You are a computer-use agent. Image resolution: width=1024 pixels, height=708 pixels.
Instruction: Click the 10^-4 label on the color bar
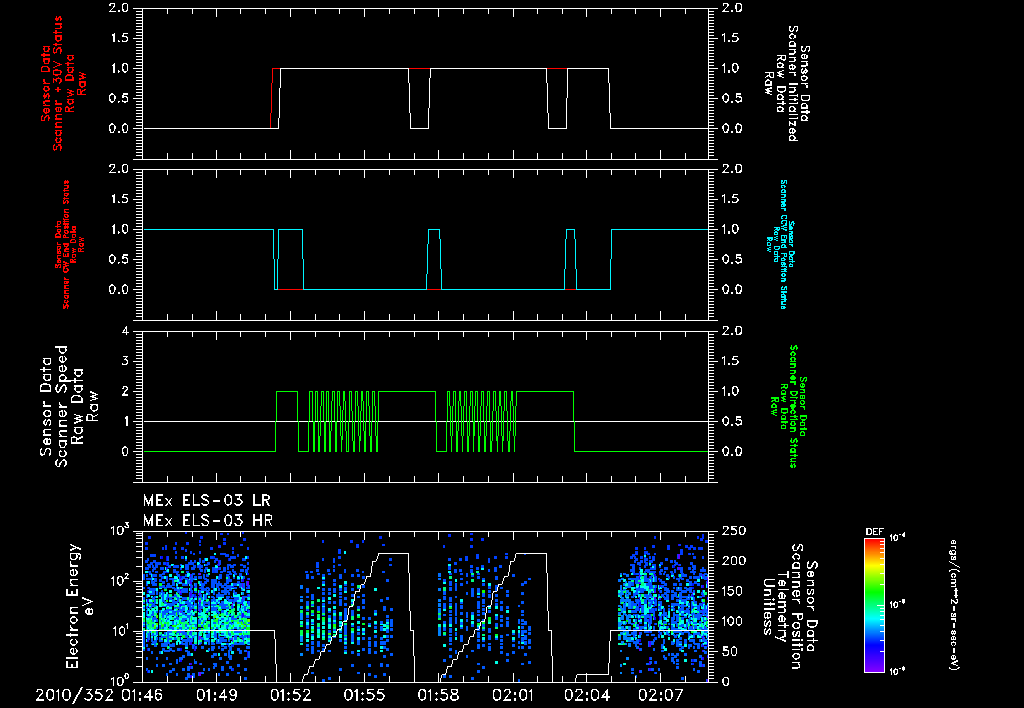click(898, 538)
